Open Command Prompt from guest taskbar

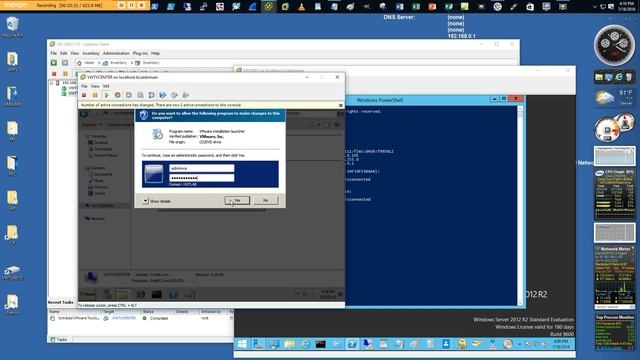(320, 344)
